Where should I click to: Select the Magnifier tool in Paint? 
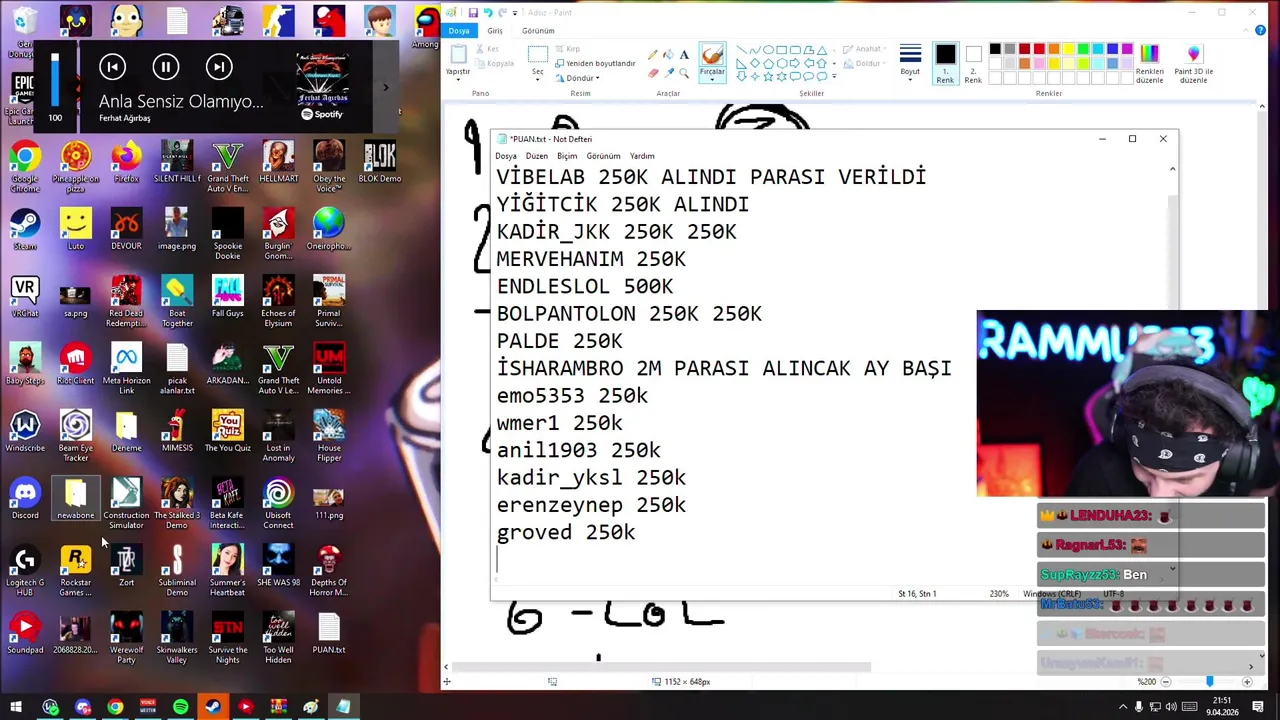(684, 72)
